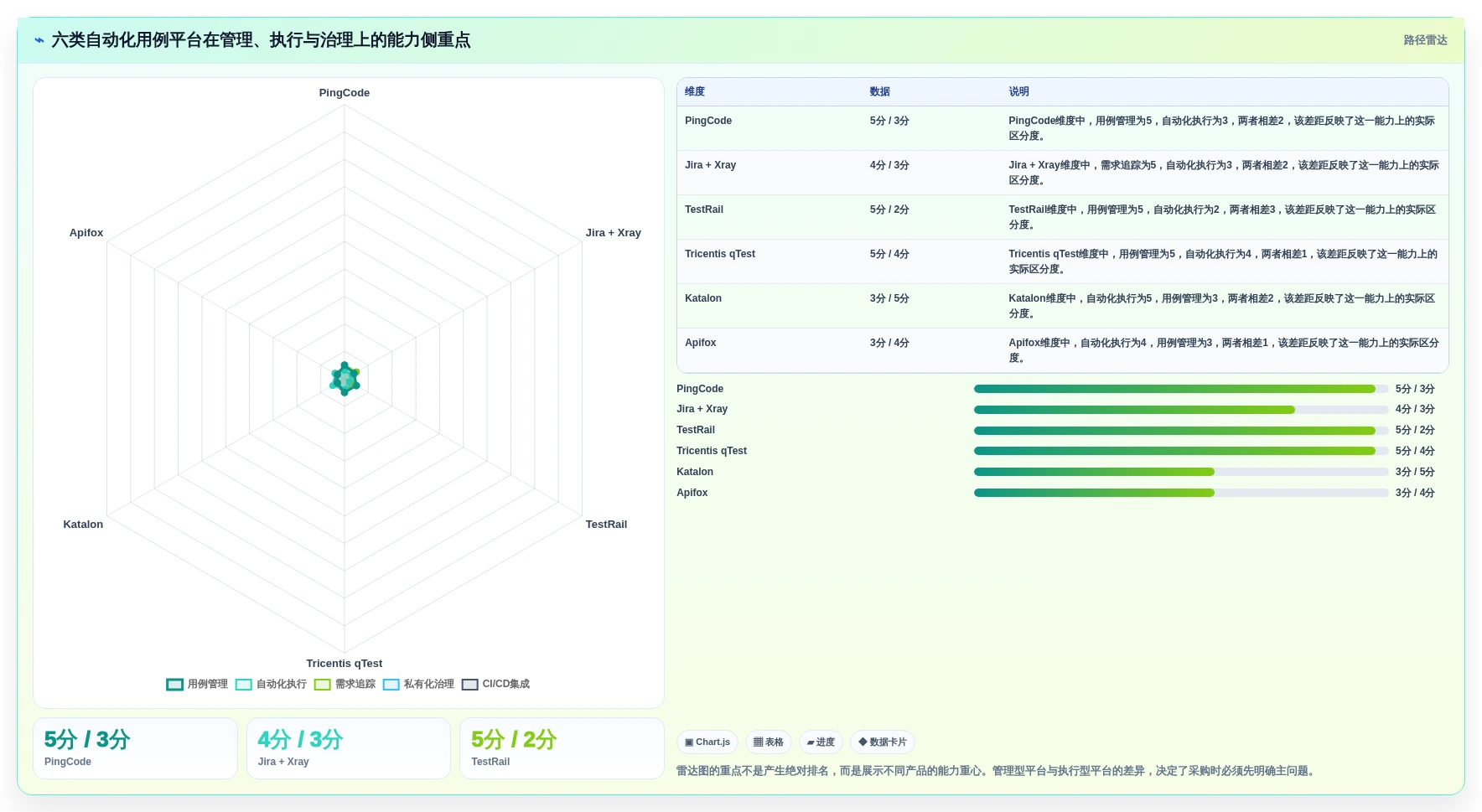1482x812 pixels.
Task: Click Jira + Xray cell in table
Action: (x=711, y=165)
